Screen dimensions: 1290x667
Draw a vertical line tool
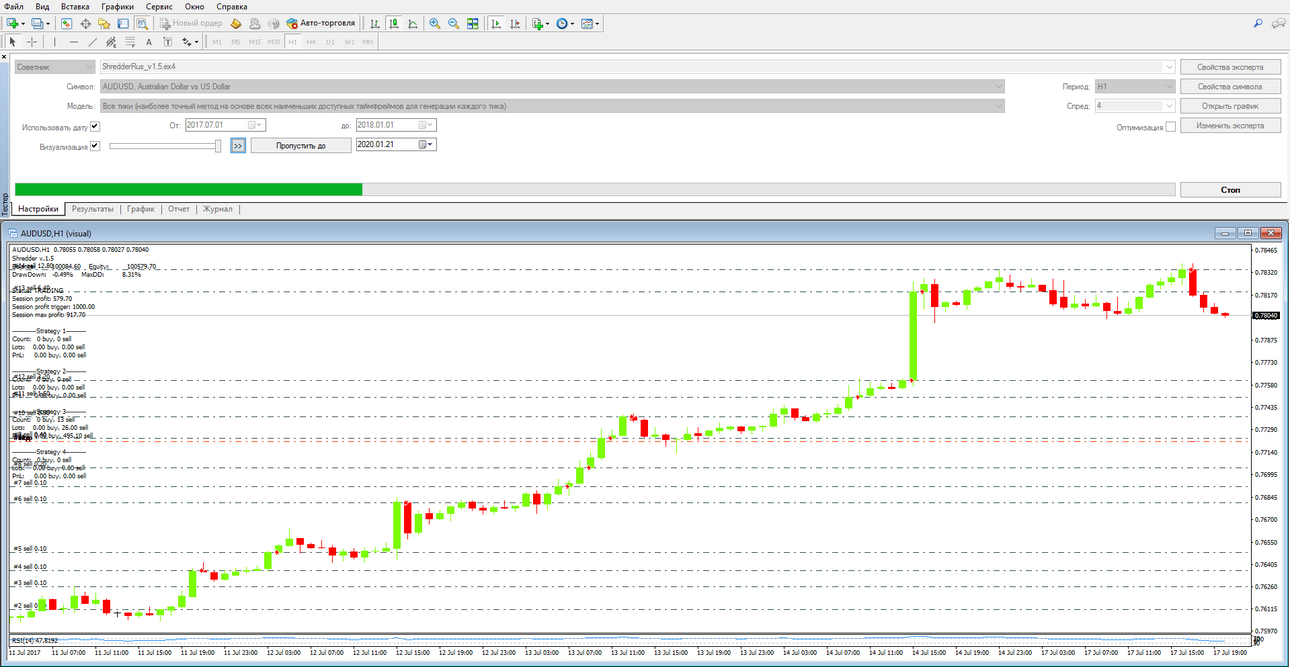[55, 42]
